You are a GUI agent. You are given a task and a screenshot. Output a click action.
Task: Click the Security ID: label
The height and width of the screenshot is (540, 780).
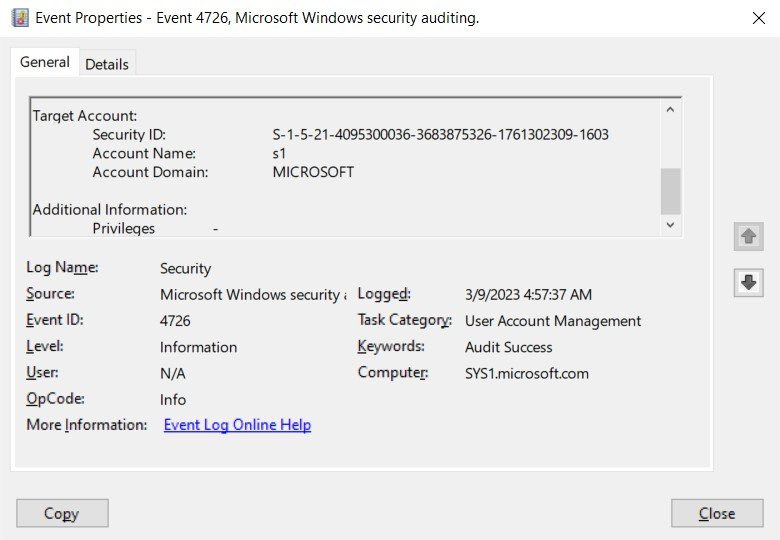pyautogui.click(x=129, y=134)
